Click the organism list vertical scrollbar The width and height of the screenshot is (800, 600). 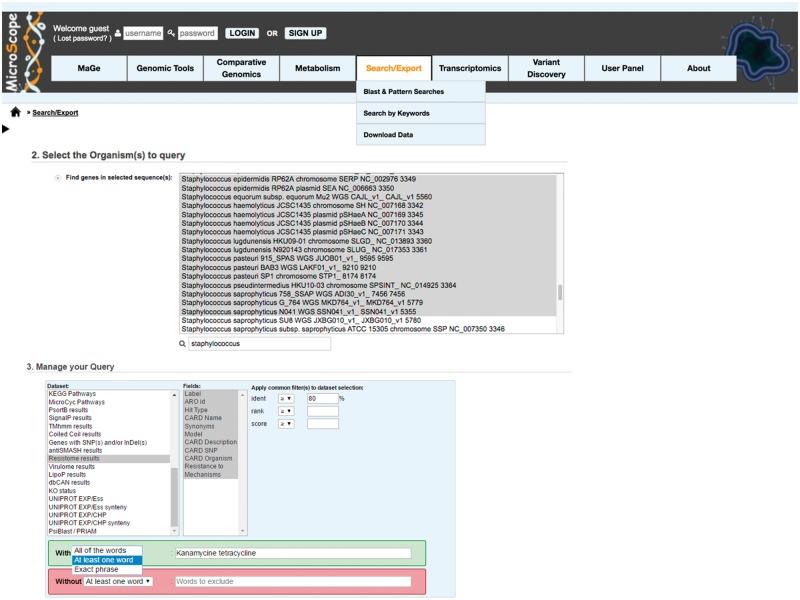(560, 290)
